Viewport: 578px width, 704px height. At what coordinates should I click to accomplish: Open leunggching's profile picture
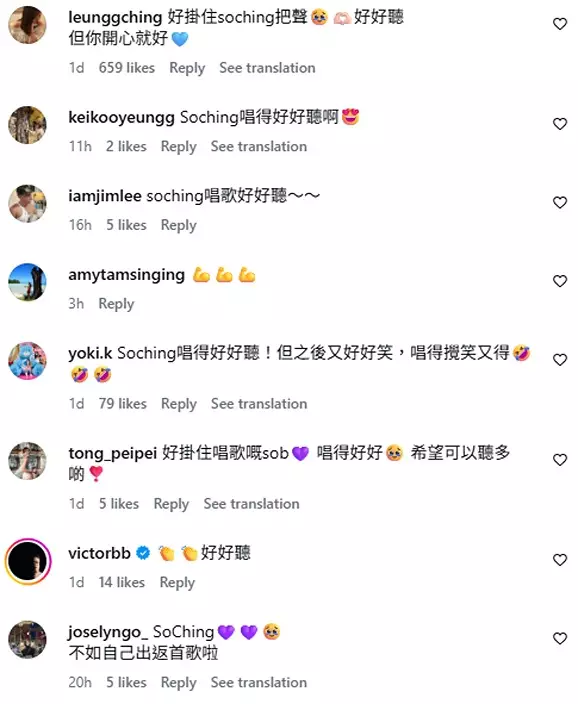point(27,25)
